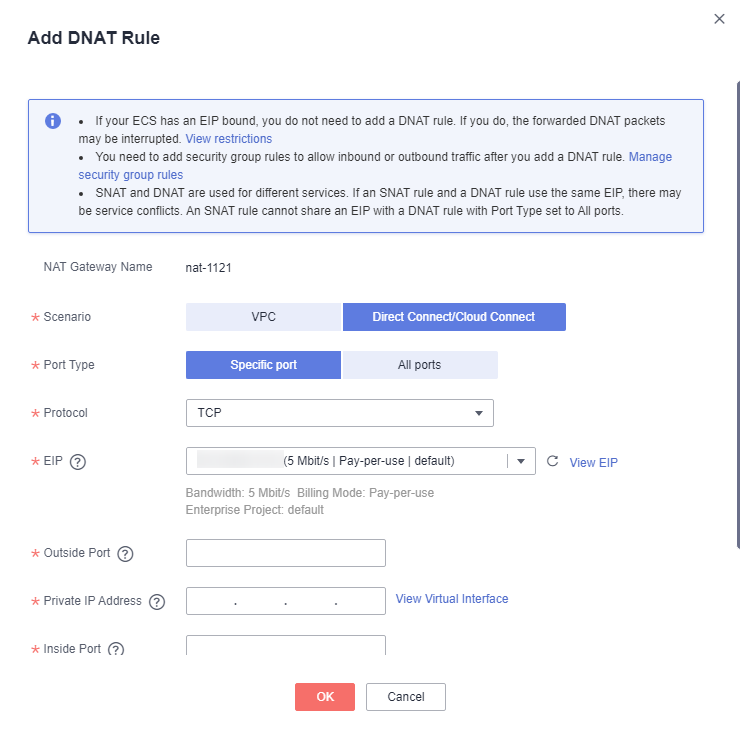The width and height of the screenshot is (740, 740).
Task: Choose Specific port as Port Type
Action: (263, 365)
